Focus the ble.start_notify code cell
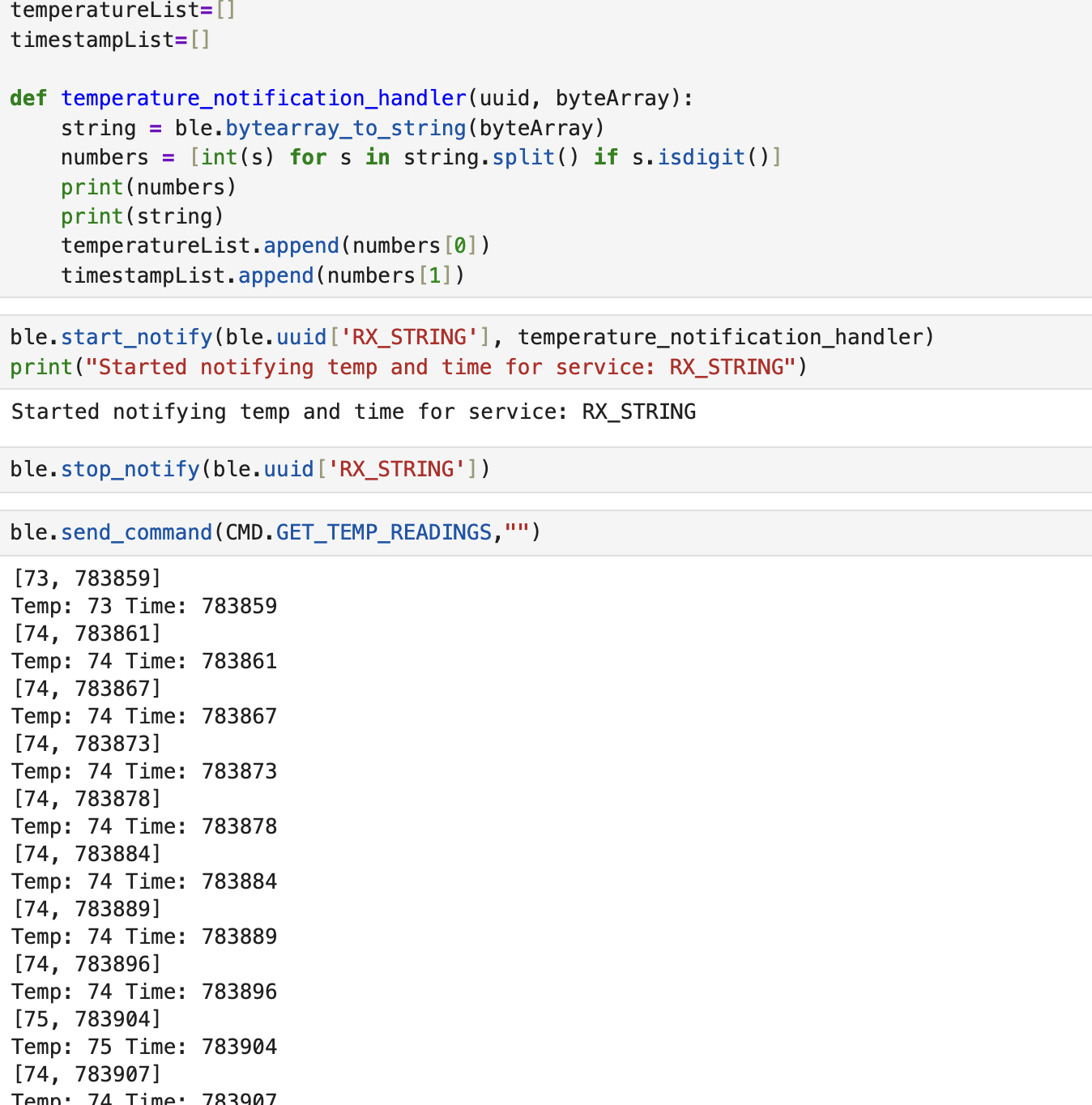 471,337
